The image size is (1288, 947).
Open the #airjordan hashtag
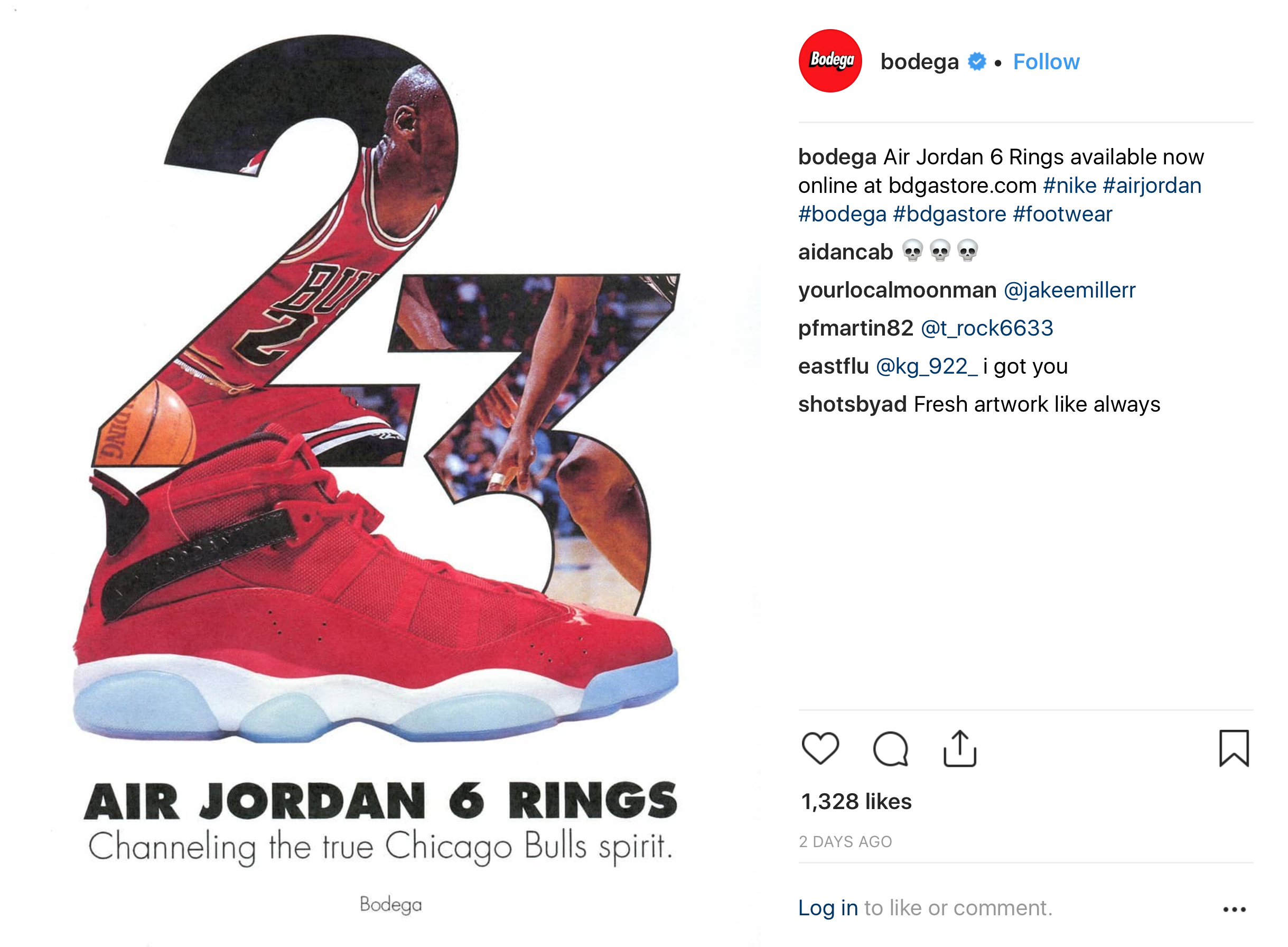[x=1152, y=185]
